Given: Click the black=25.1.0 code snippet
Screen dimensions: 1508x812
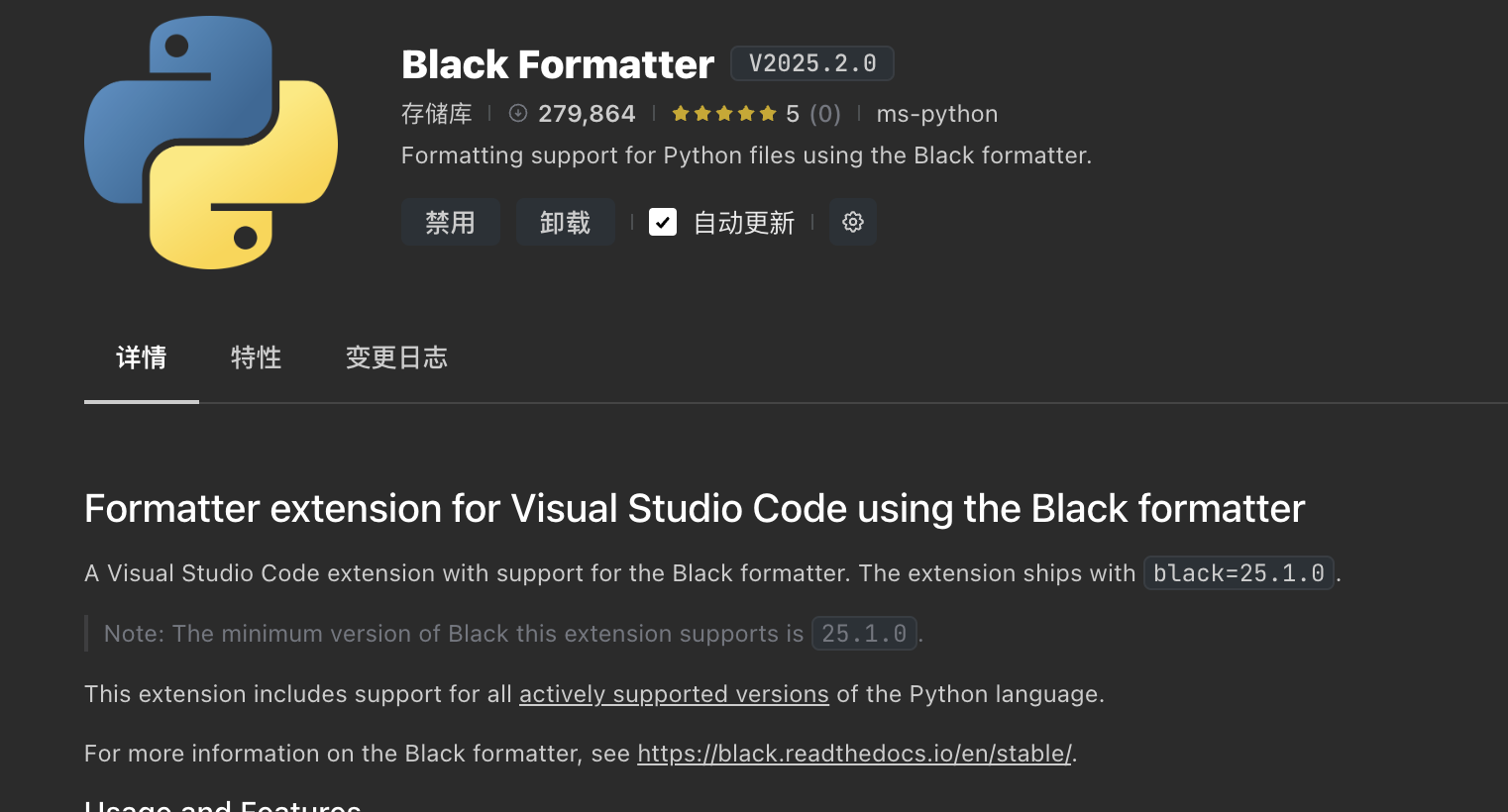Looking at the screenshot, I should [1239, 573].
